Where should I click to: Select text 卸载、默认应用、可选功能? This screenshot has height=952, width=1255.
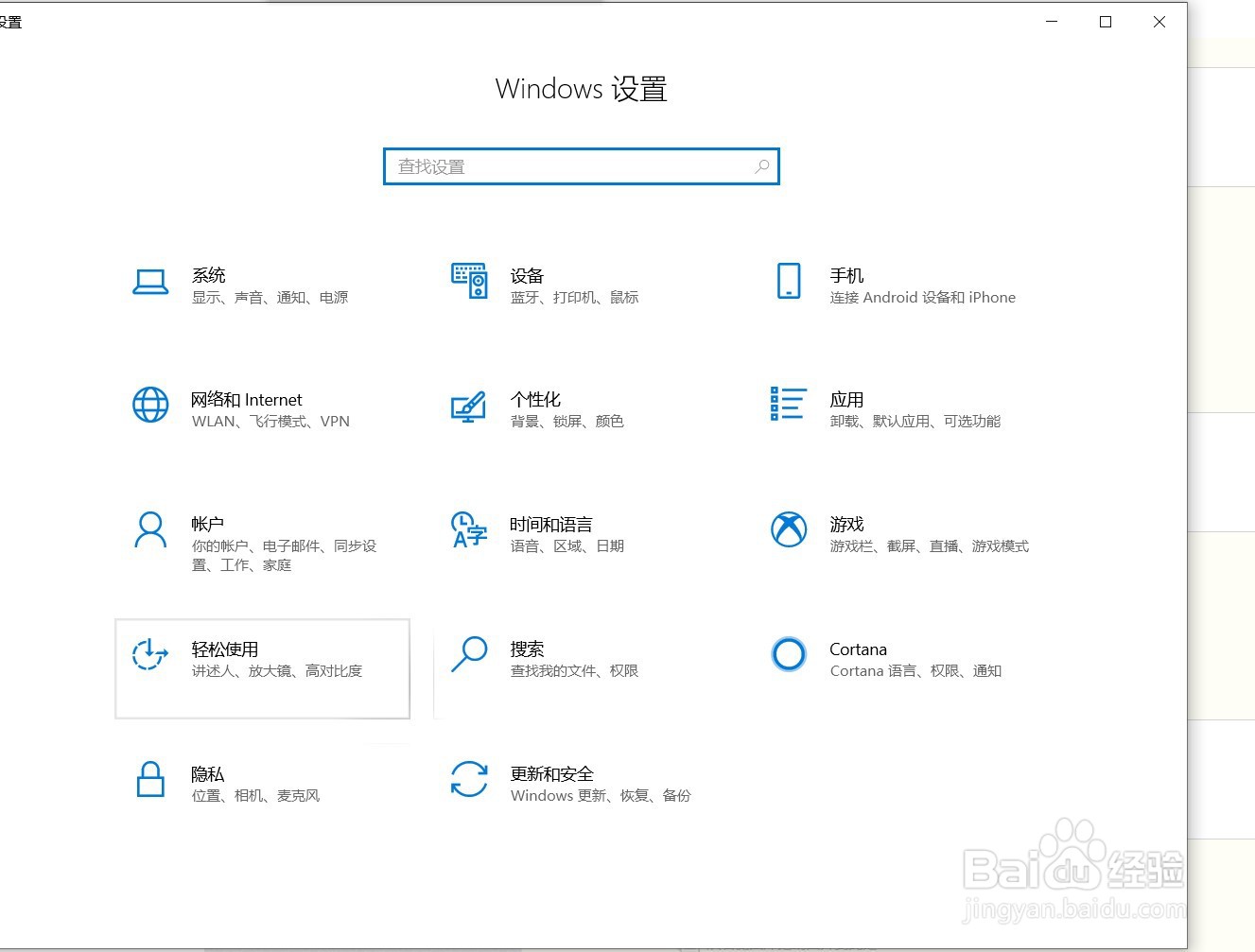tap(915, 422)
